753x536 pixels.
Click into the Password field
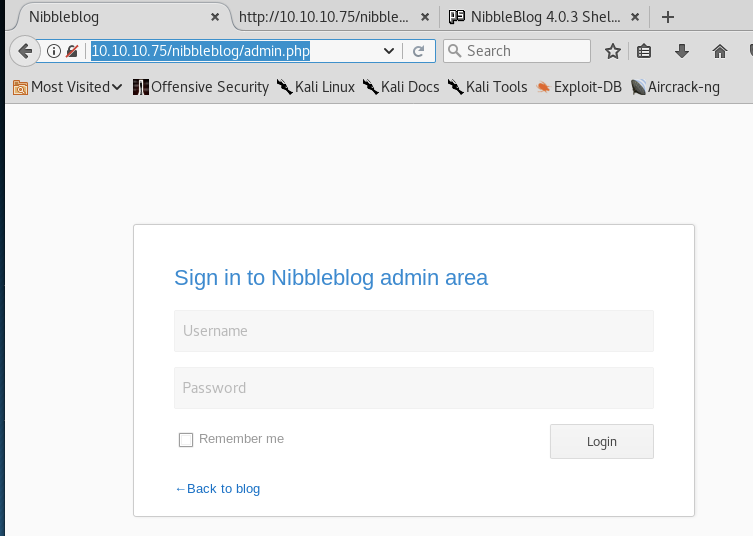click(x=413, y=388)
